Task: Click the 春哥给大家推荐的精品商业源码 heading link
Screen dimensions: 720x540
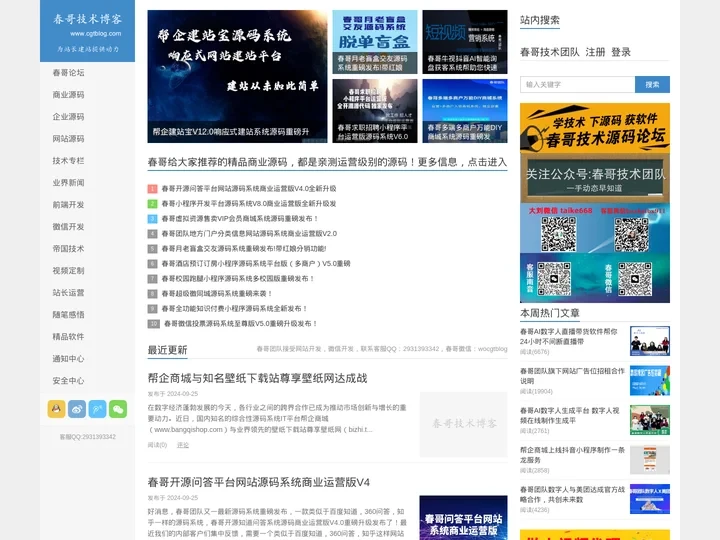Action: pyautogui.click(x=327, y=162)
